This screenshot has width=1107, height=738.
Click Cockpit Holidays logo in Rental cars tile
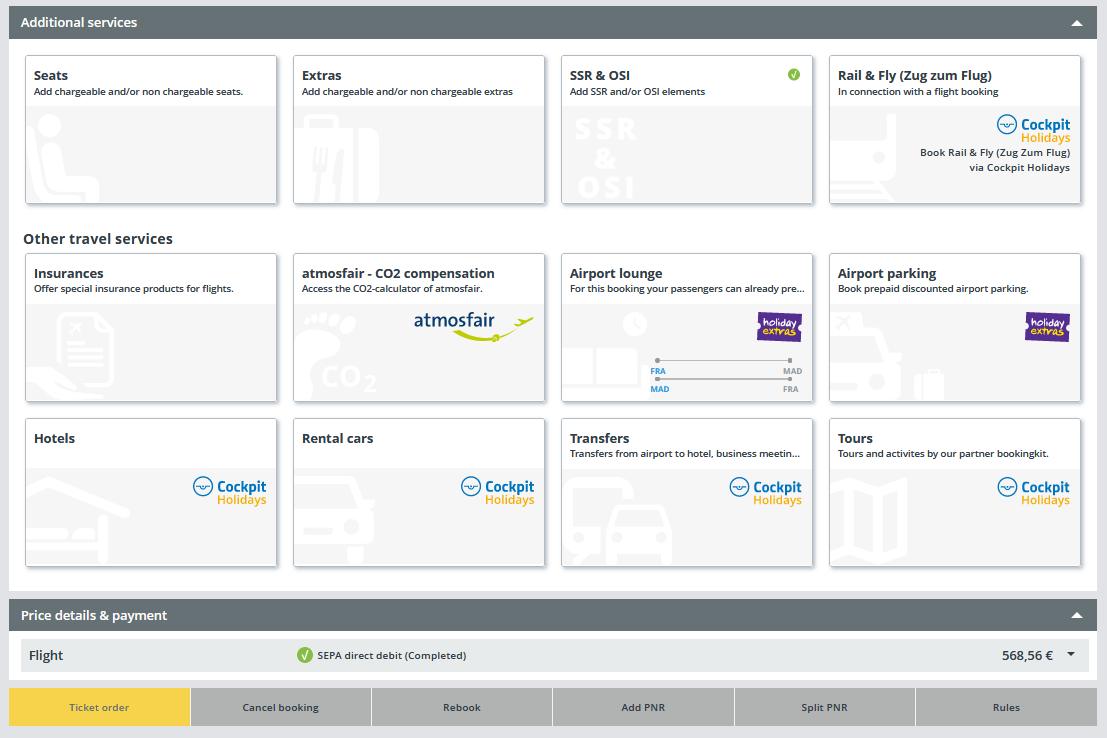[498, 492]
